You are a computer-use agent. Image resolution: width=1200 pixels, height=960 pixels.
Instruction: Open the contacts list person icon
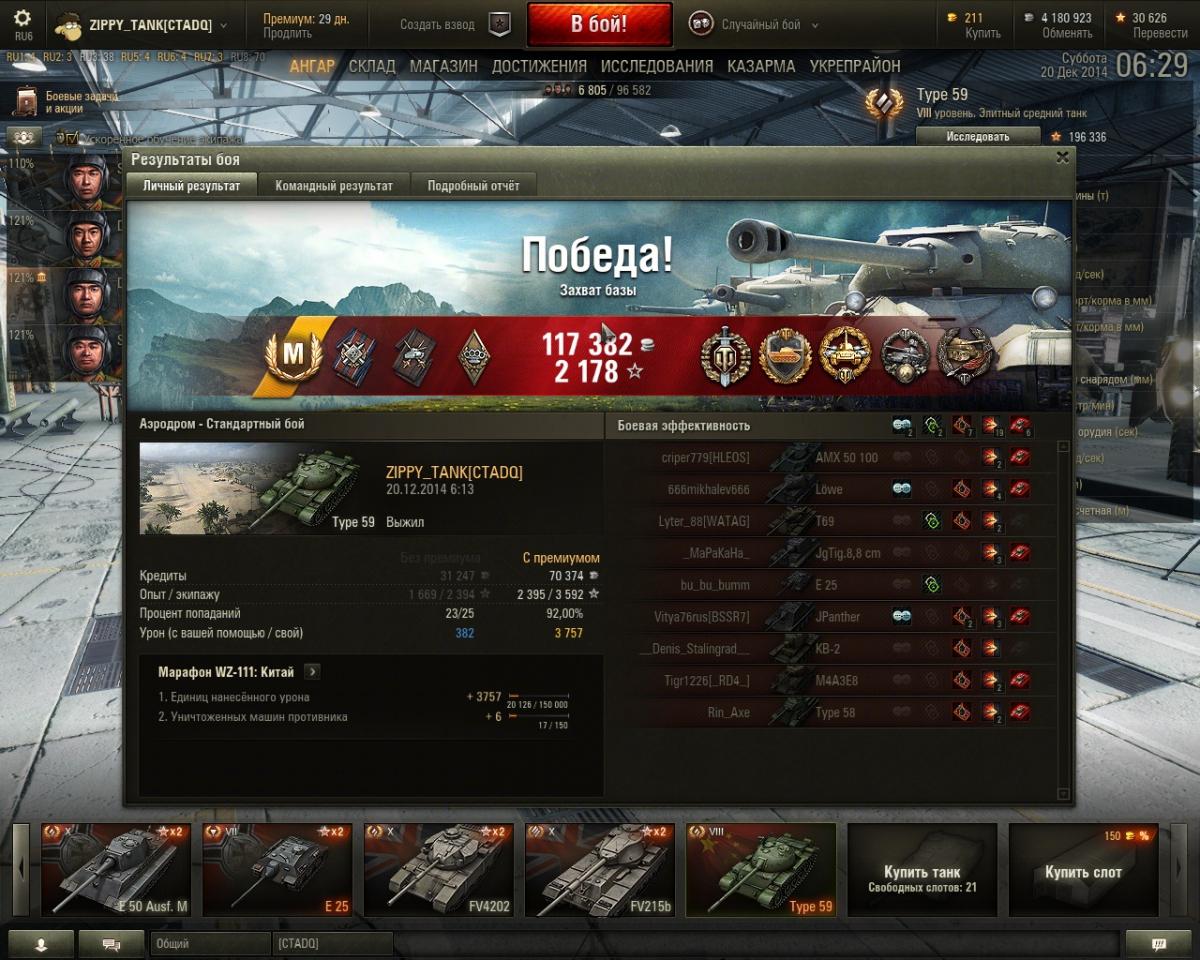coord(40,944)
